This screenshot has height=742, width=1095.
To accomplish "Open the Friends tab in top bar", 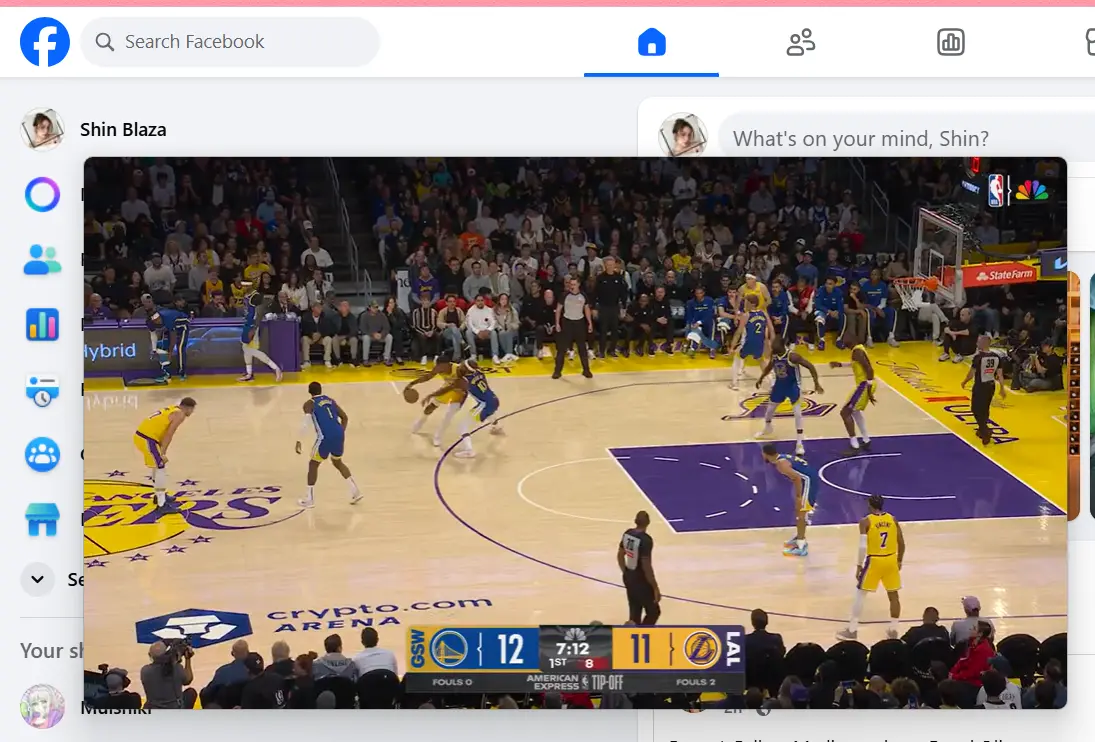I will point(801,42).
